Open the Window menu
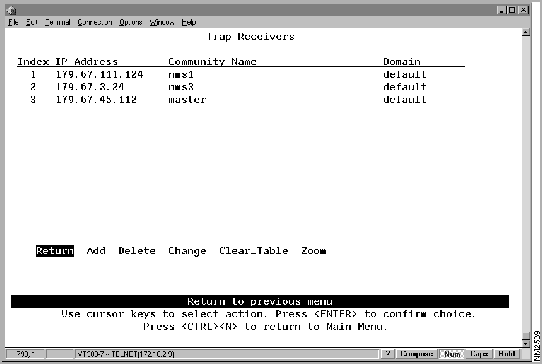542x364 pixels. point(162,22)
